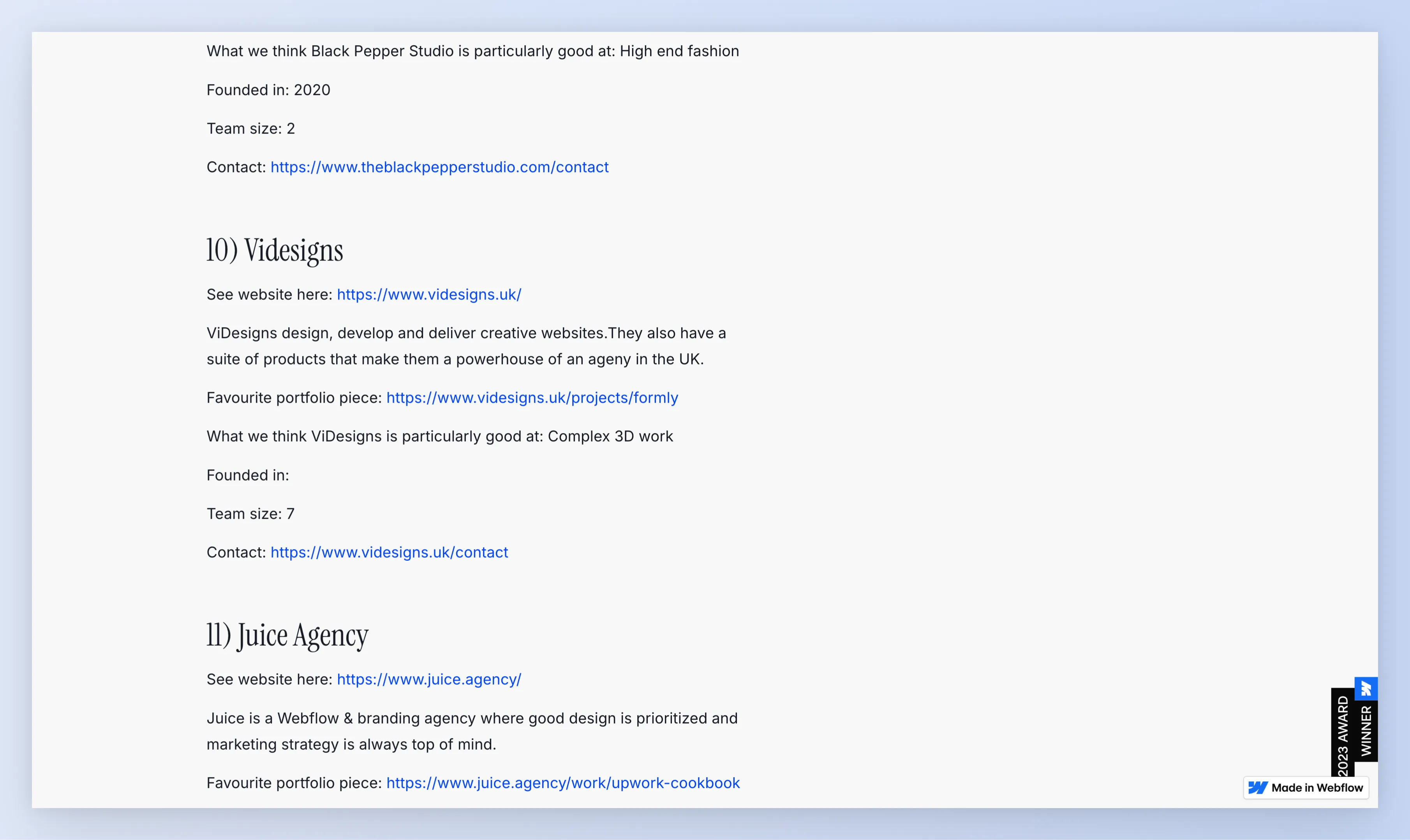
Task: Open the Juice upwork-cookbook portfolio link
Action: (x=563, y=783)
